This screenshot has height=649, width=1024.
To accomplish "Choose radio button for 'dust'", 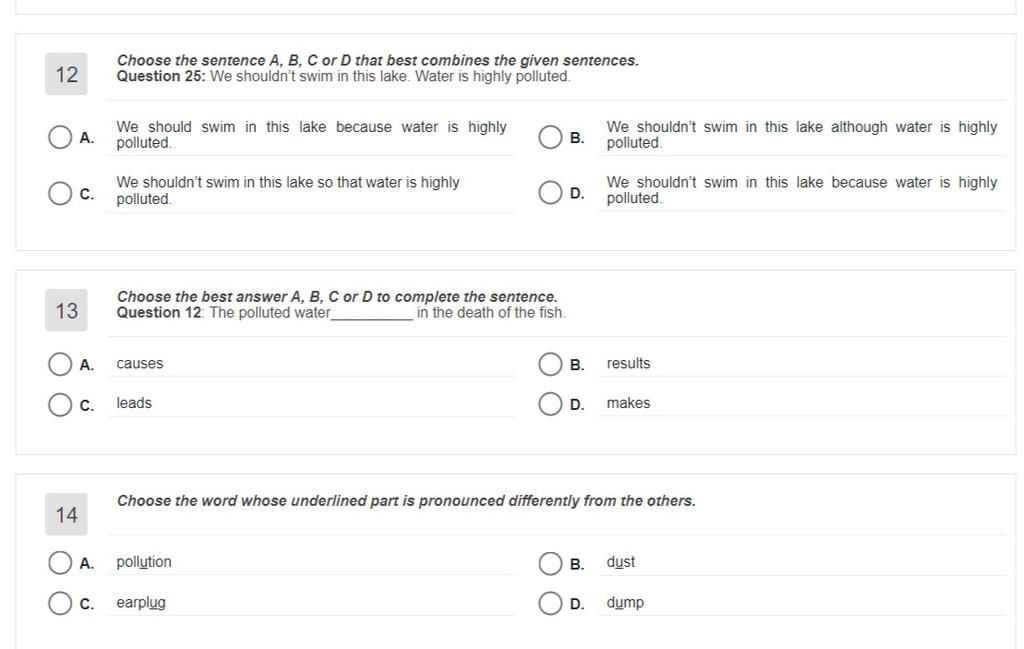I will coord(550,563).
